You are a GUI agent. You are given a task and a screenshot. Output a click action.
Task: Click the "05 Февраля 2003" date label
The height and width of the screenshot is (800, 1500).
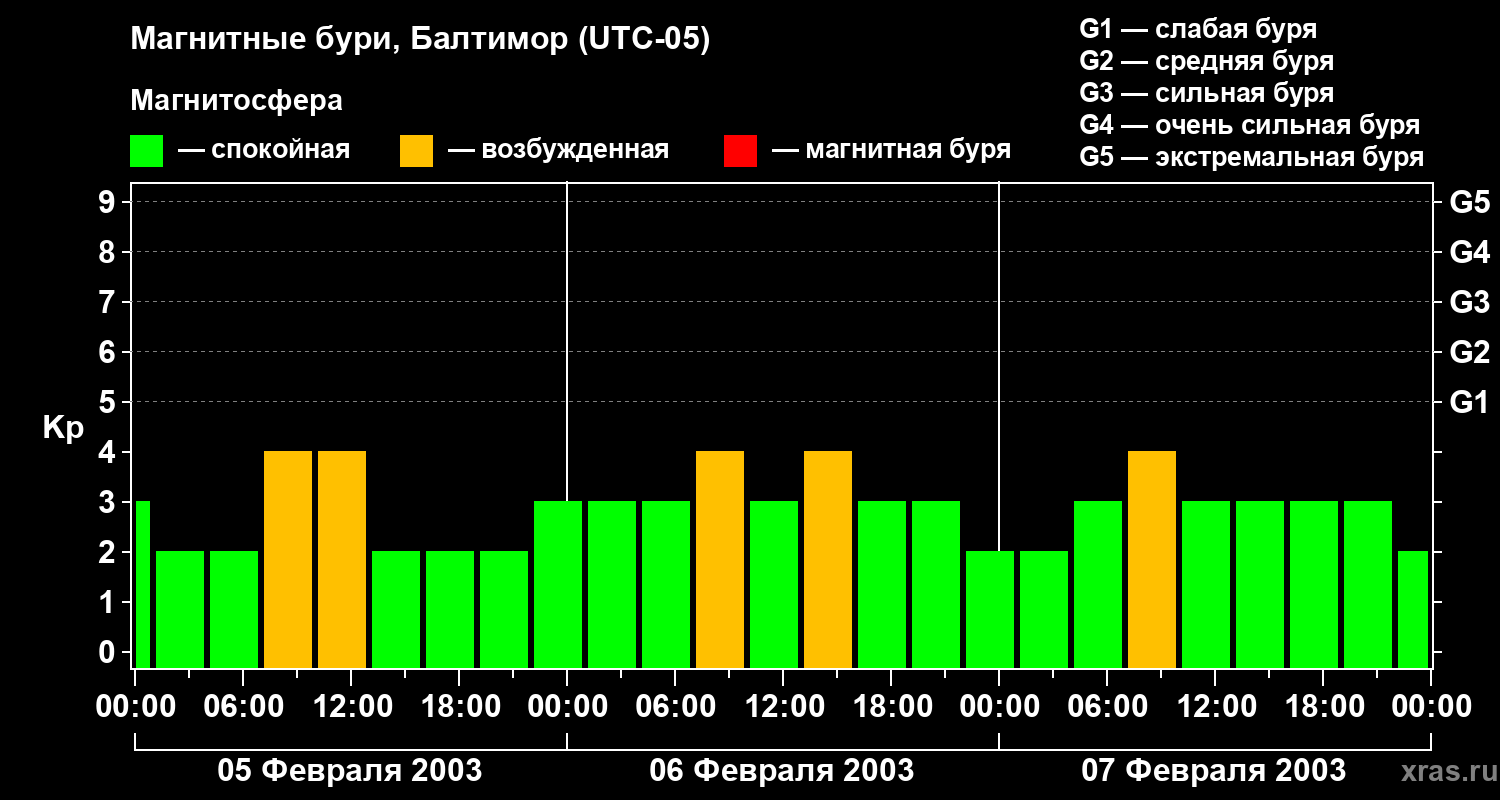click(350, 771)
